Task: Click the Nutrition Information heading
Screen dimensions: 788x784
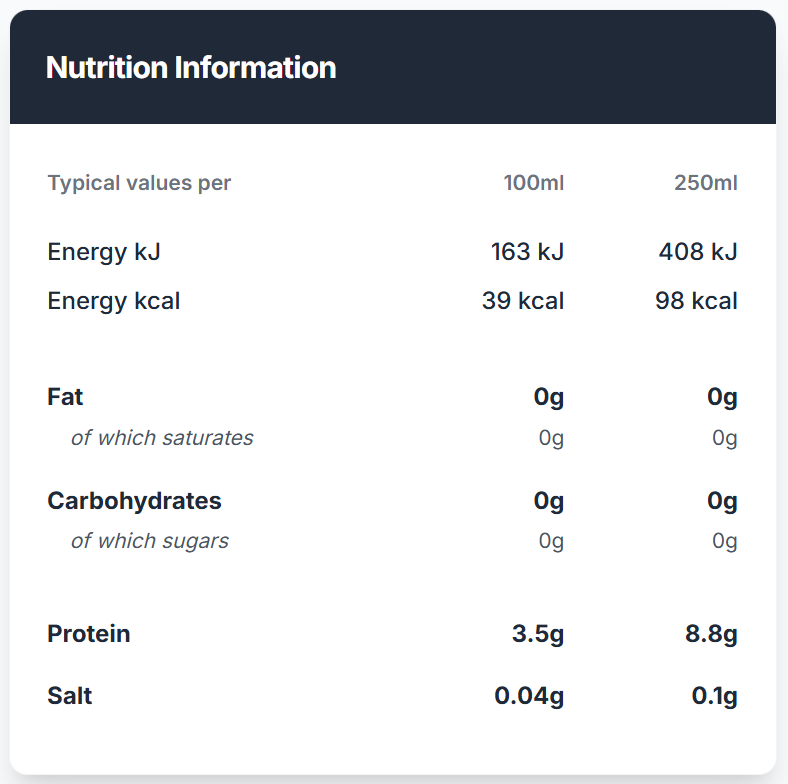Action: click(x=191, y=68)
